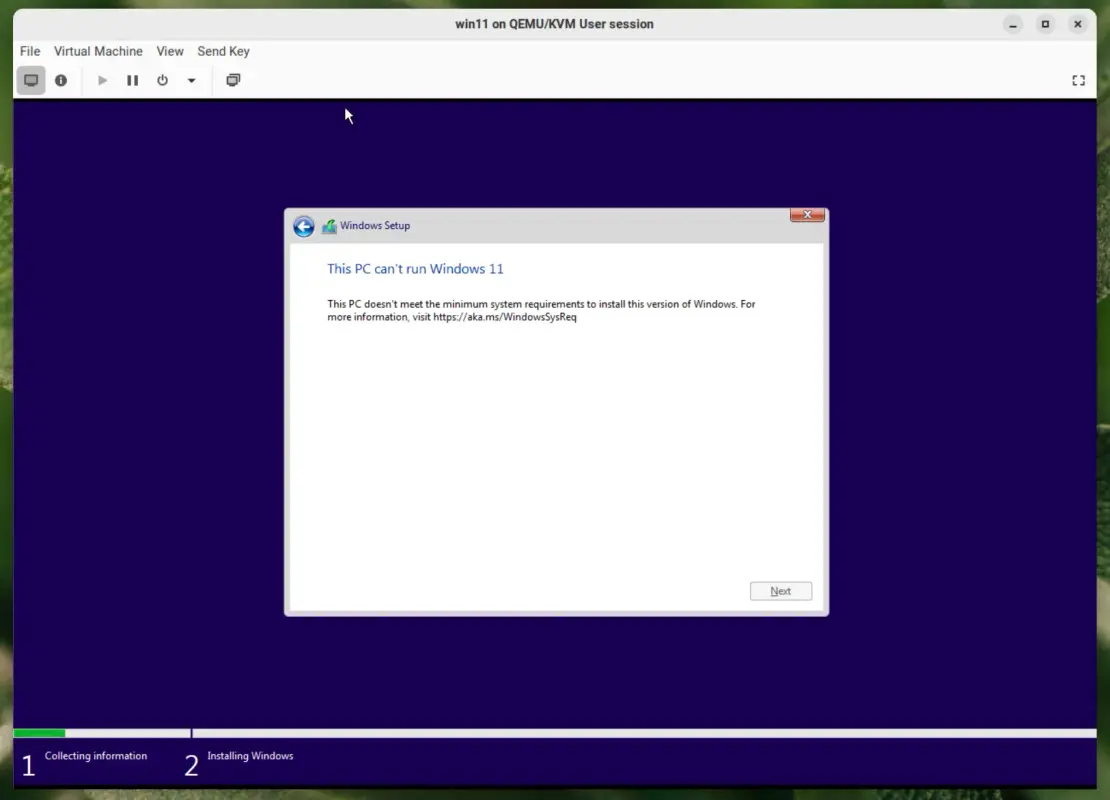Click the 'This PC can't run Windows 11' heading

416,269
